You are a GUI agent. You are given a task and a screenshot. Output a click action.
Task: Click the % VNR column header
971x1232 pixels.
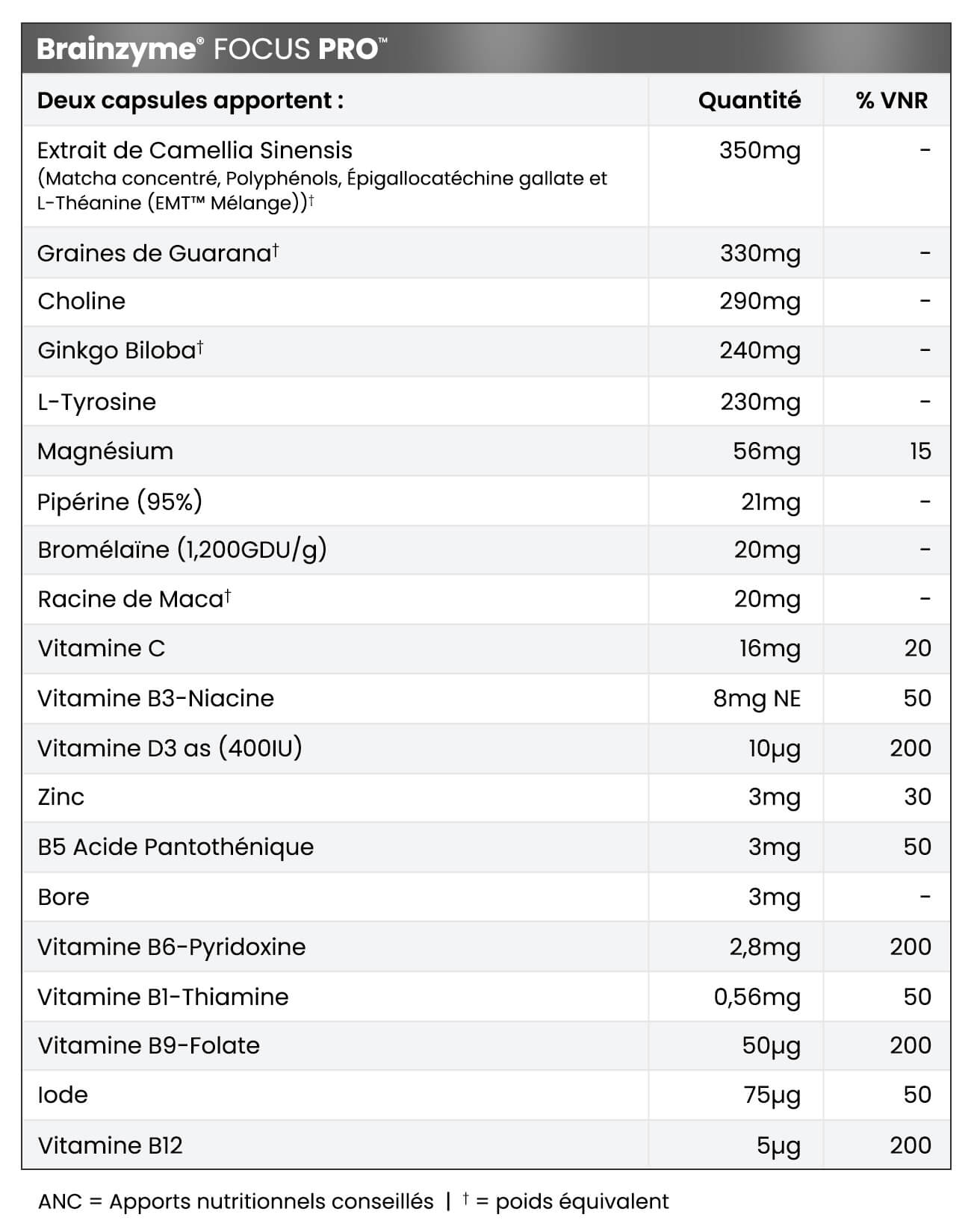[891, 100]
